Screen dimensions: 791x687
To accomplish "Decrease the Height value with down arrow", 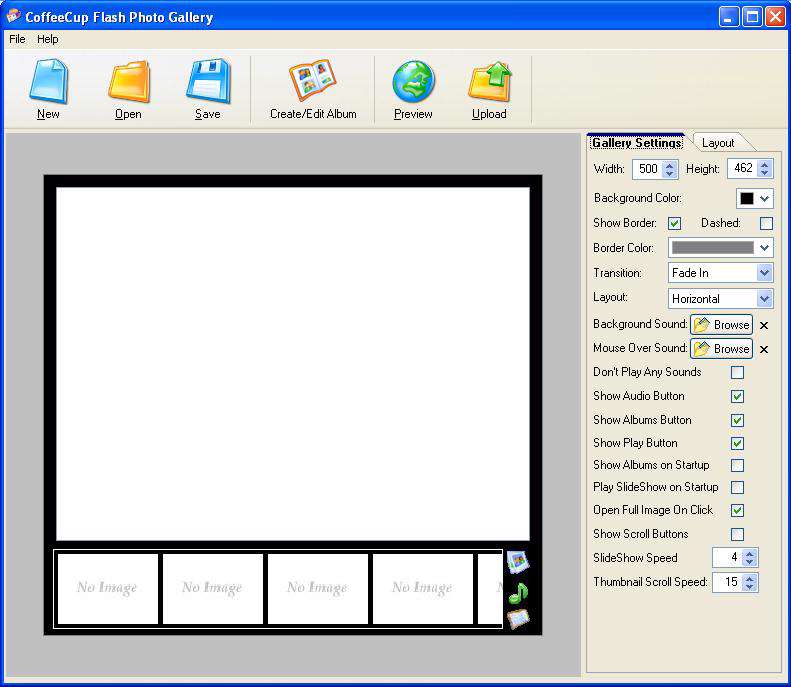I will (x=765, y=174).
